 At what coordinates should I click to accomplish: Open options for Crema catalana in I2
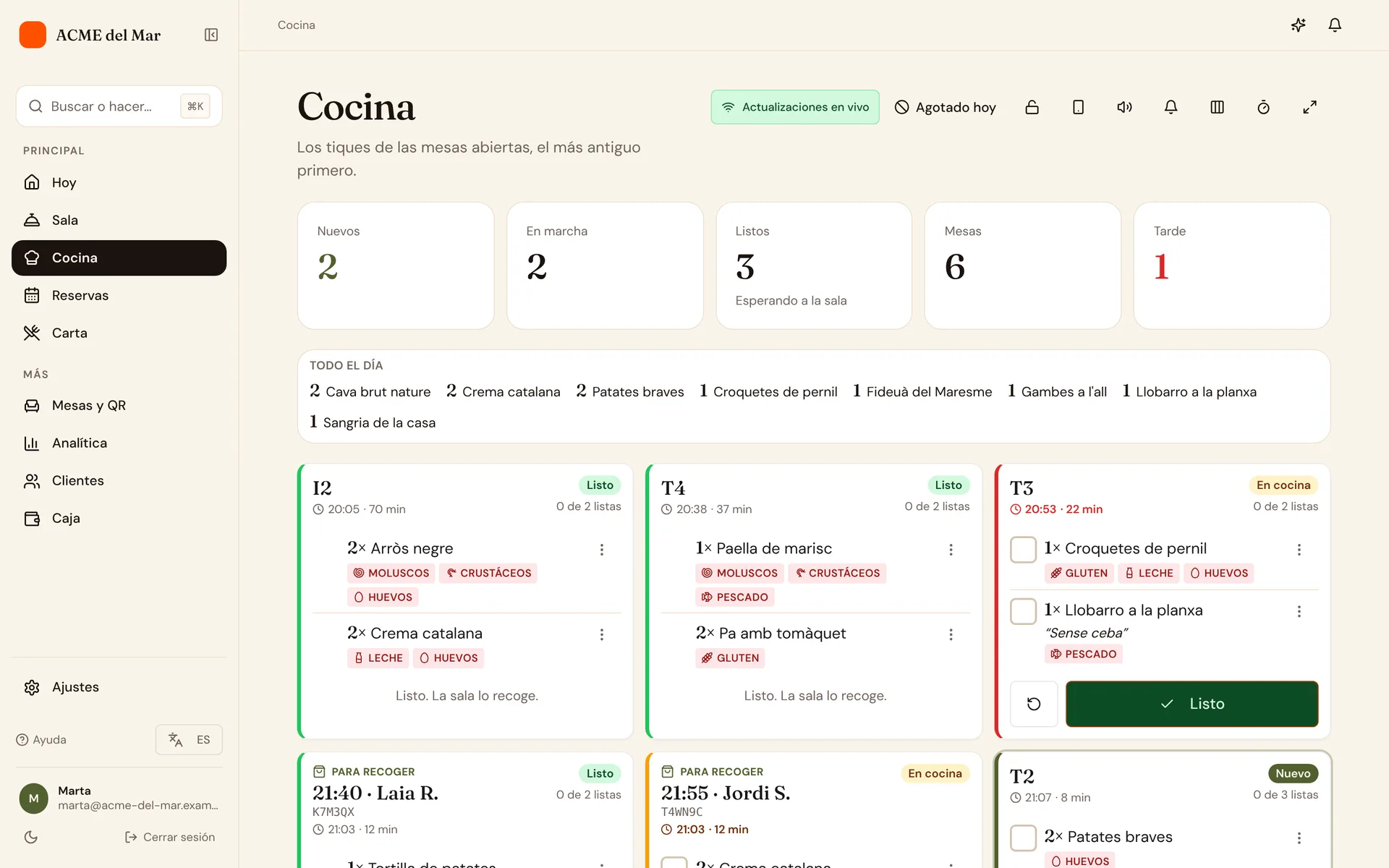click(x=602, y=634)
